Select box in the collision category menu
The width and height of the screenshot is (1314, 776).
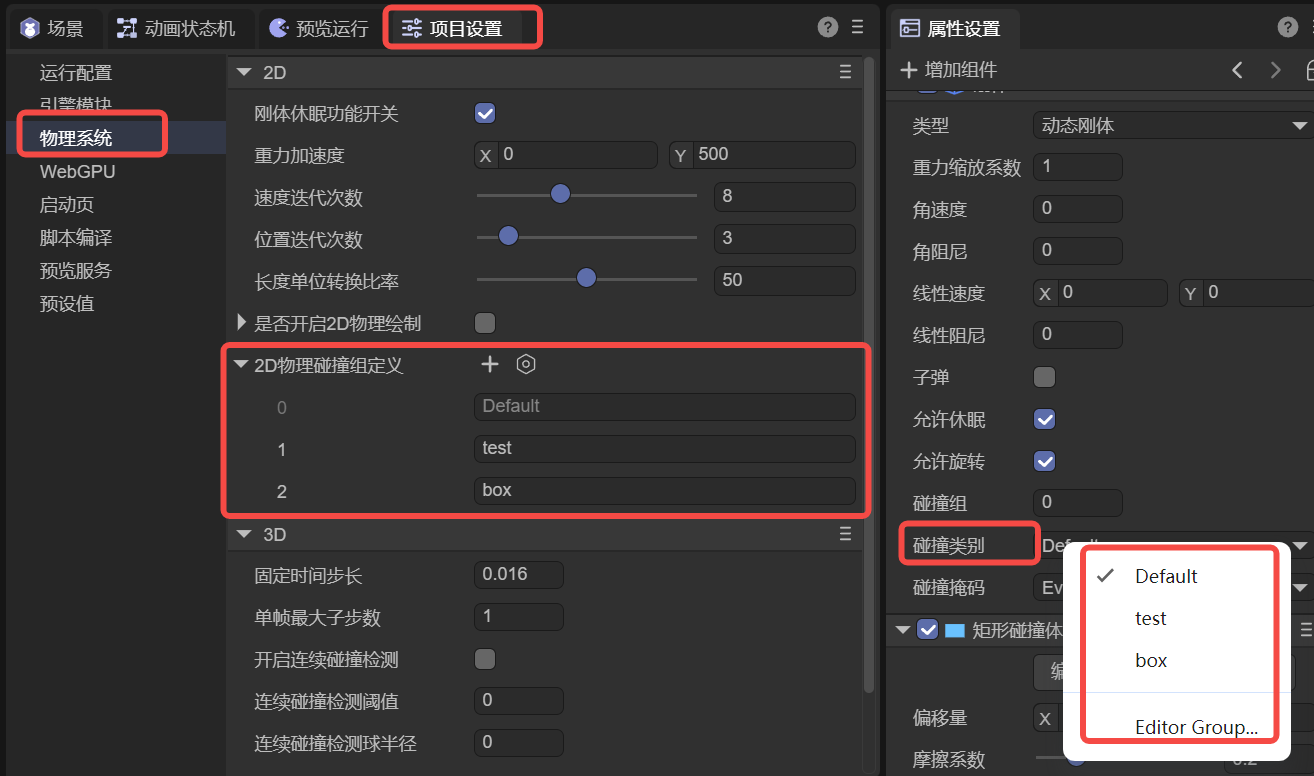1151,660
